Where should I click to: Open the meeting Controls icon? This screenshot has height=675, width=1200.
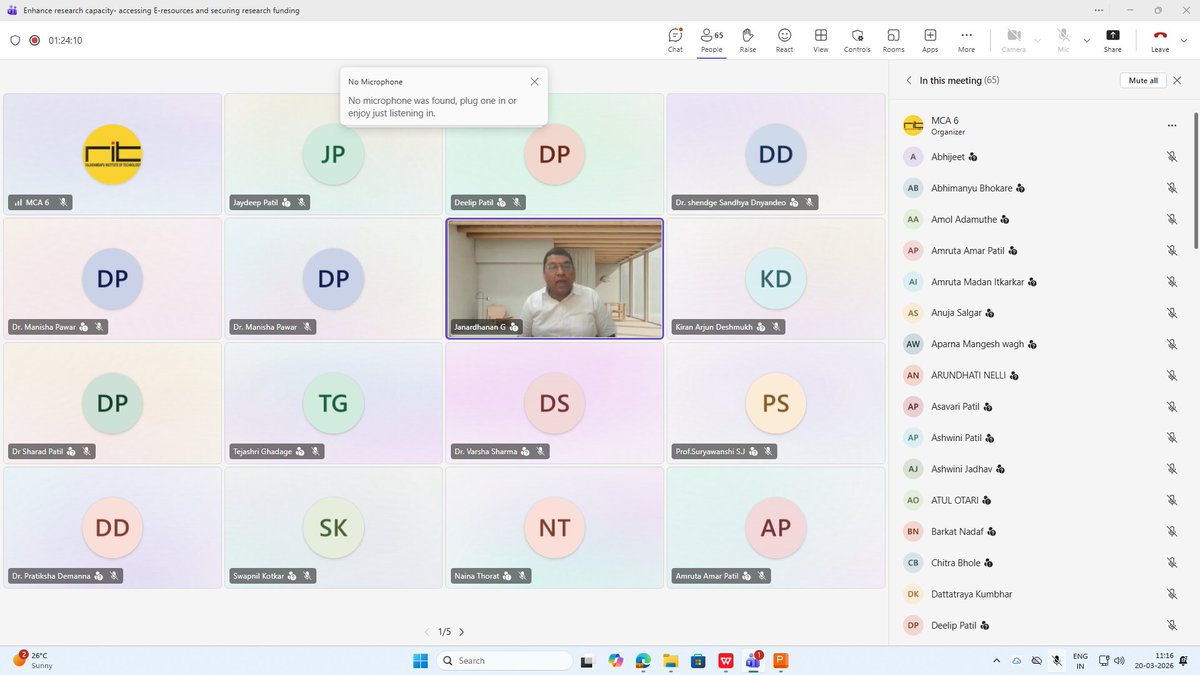(857, 40)
